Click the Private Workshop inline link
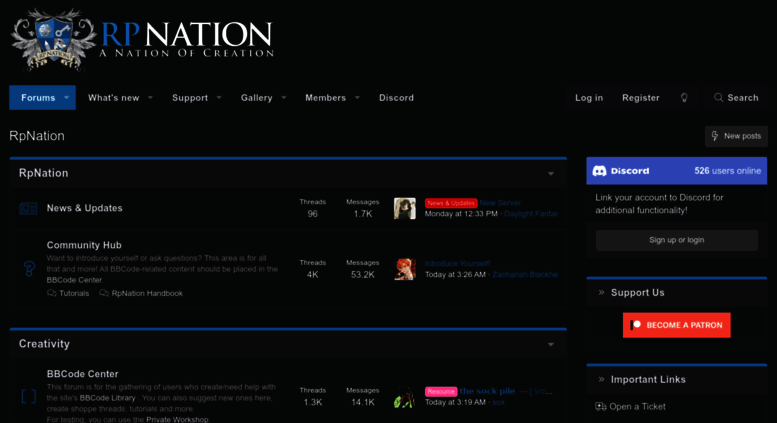 point(177,420)
